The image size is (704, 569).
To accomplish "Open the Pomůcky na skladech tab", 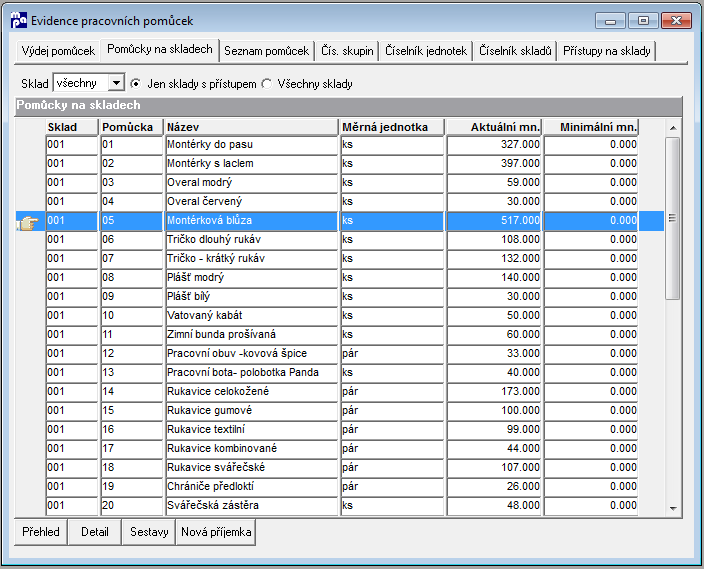I will point(159,49).
